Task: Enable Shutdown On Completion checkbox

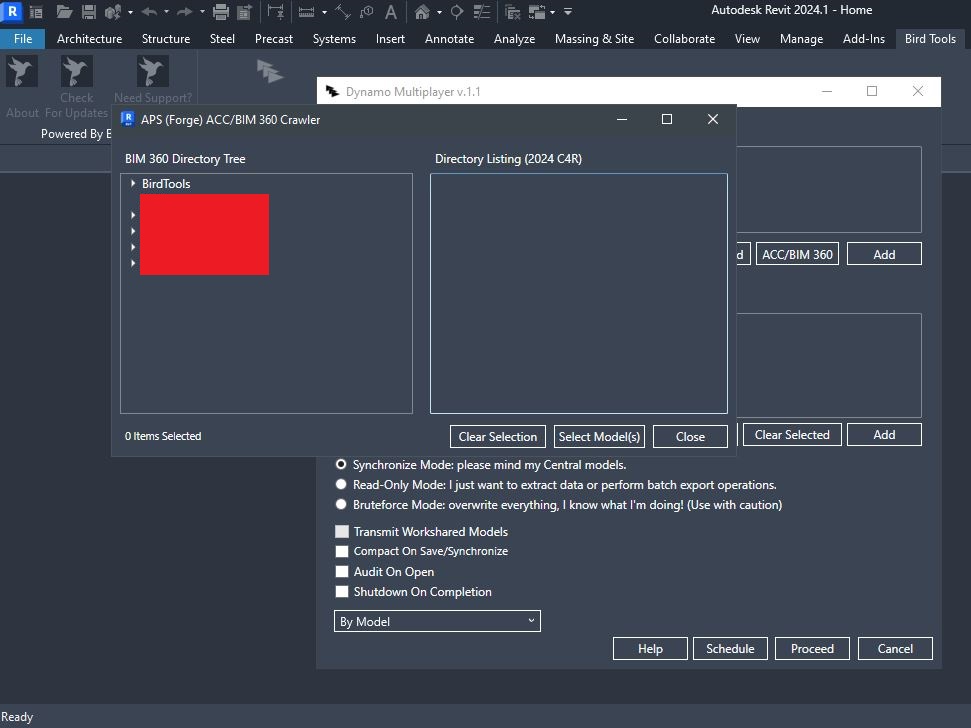Action: coord(342,591)
